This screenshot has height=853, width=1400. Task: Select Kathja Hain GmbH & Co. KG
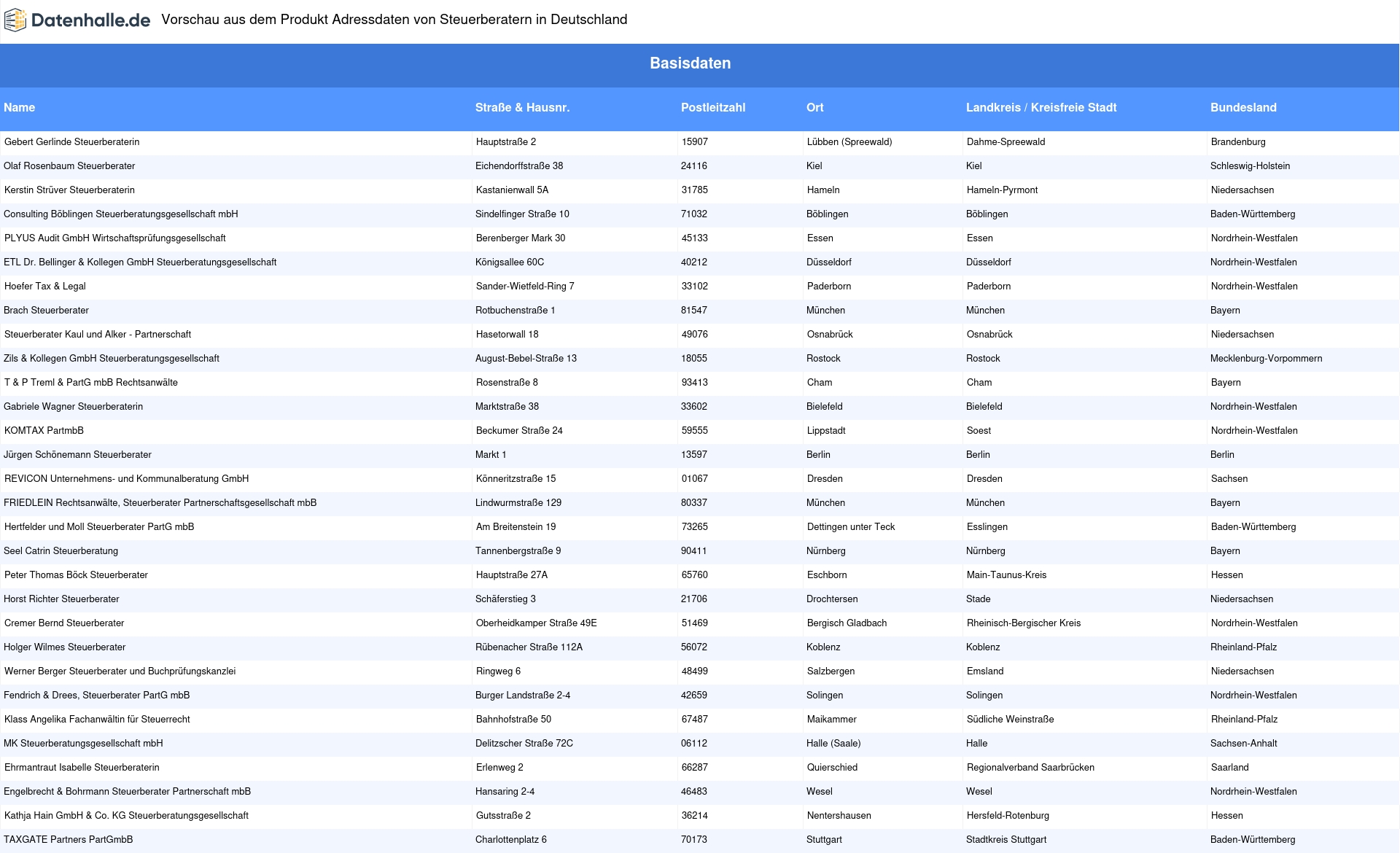126,816
